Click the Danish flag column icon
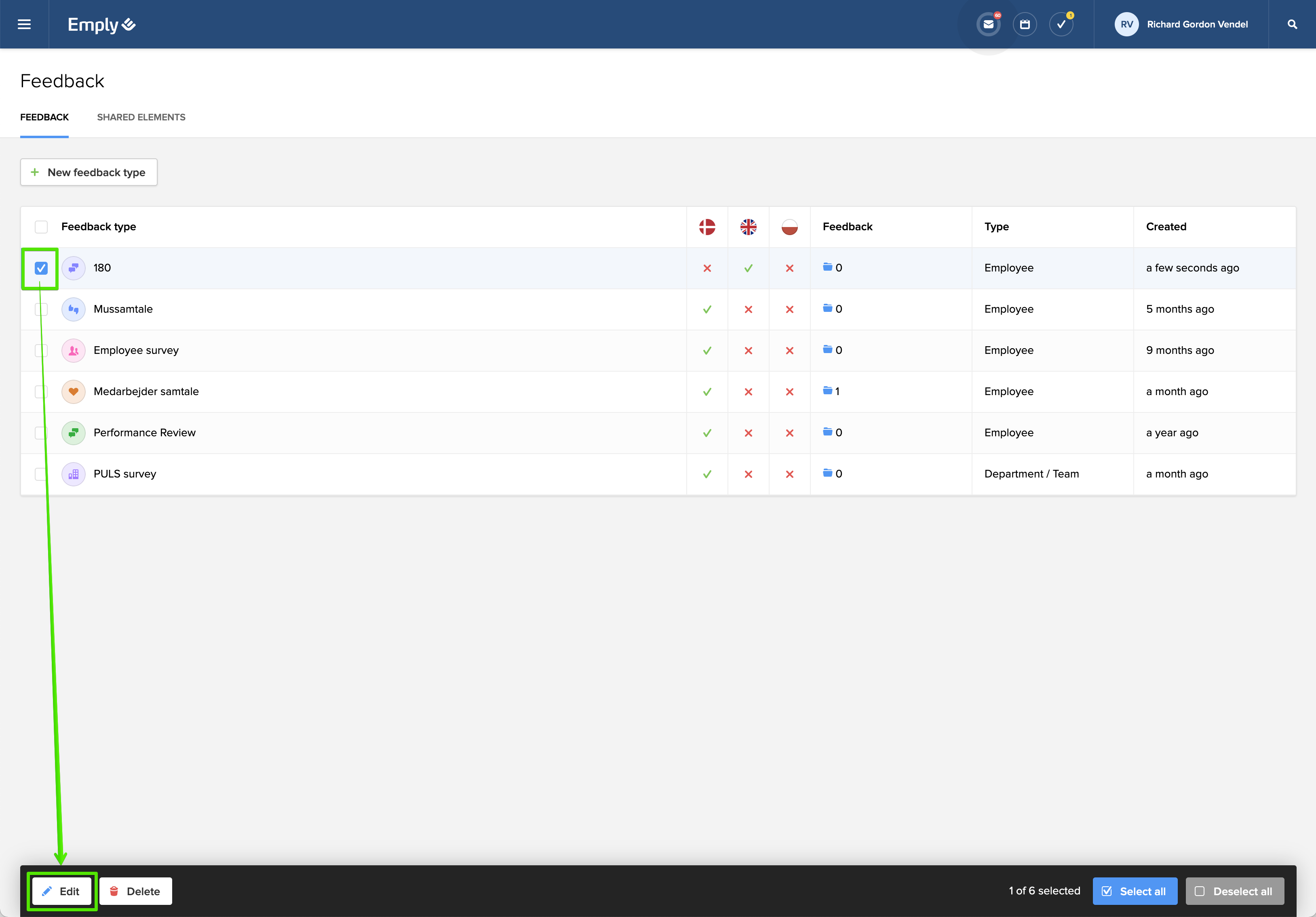 pyautogui.click(x=707, y=227)
